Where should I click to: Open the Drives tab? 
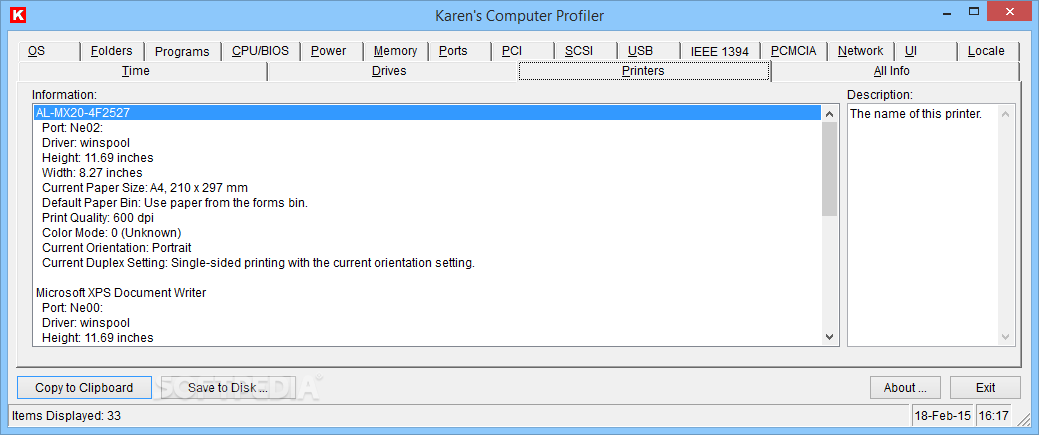393,71
